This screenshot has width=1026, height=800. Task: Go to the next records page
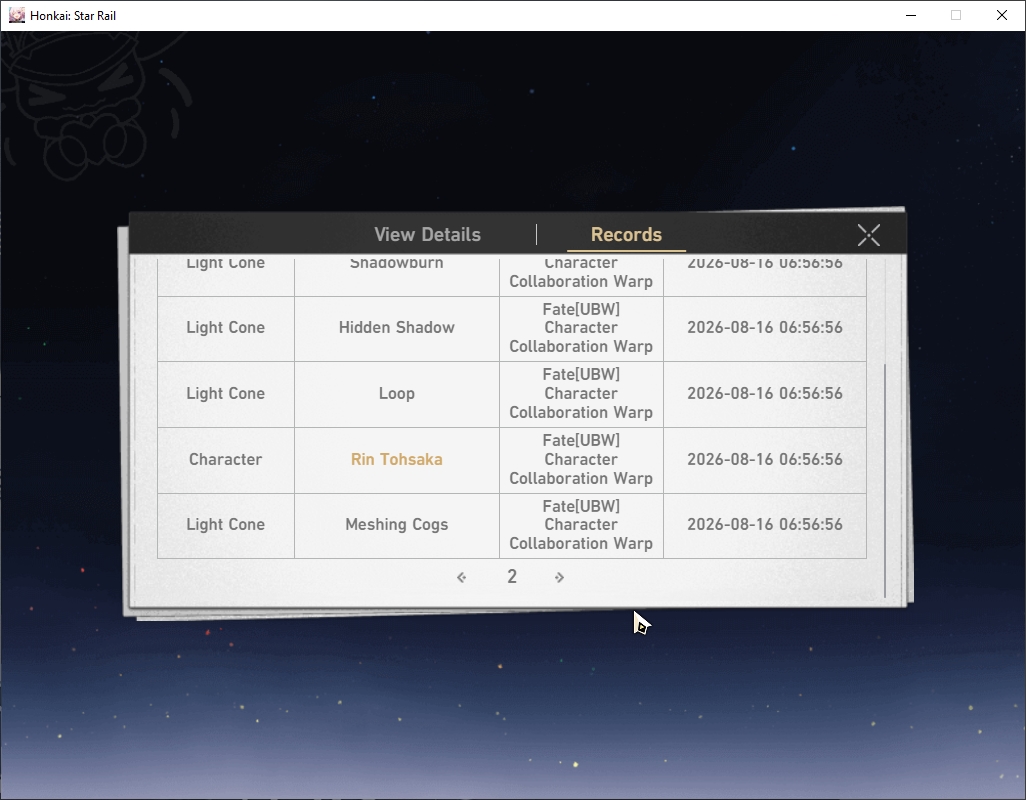pyautogui.click(x=559, y=577)
